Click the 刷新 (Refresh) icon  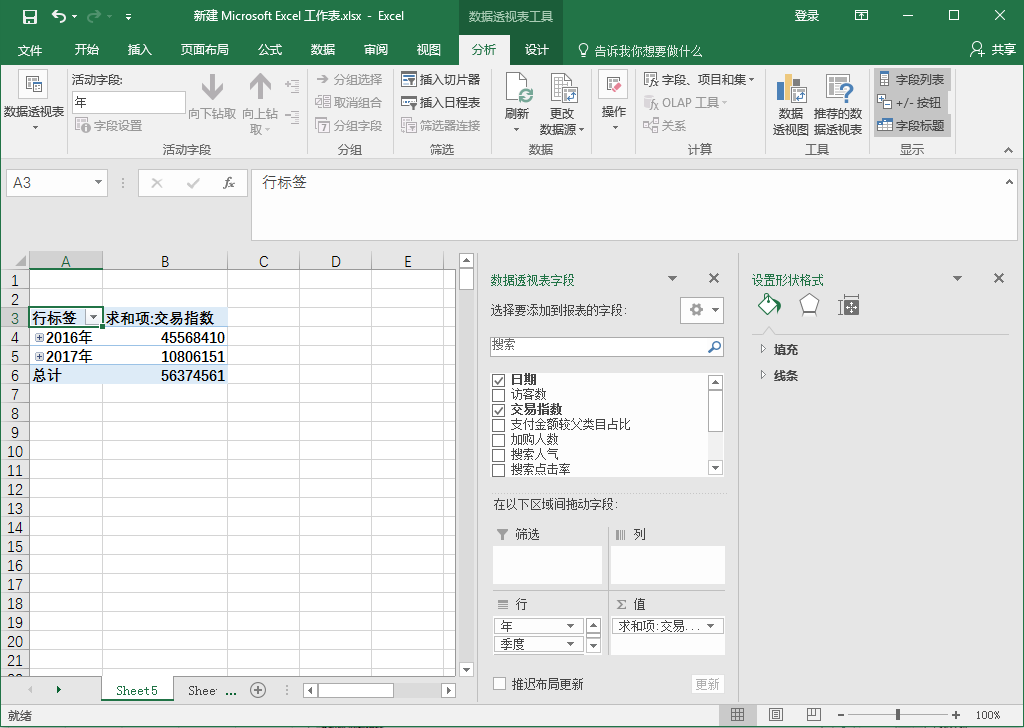[517, 92]
